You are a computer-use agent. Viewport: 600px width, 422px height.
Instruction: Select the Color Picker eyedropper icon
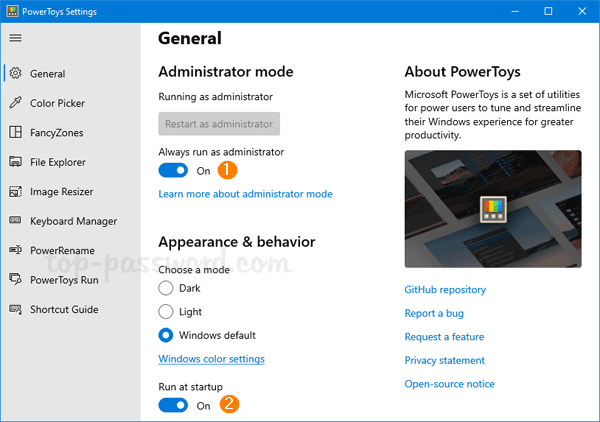point(15,103)
